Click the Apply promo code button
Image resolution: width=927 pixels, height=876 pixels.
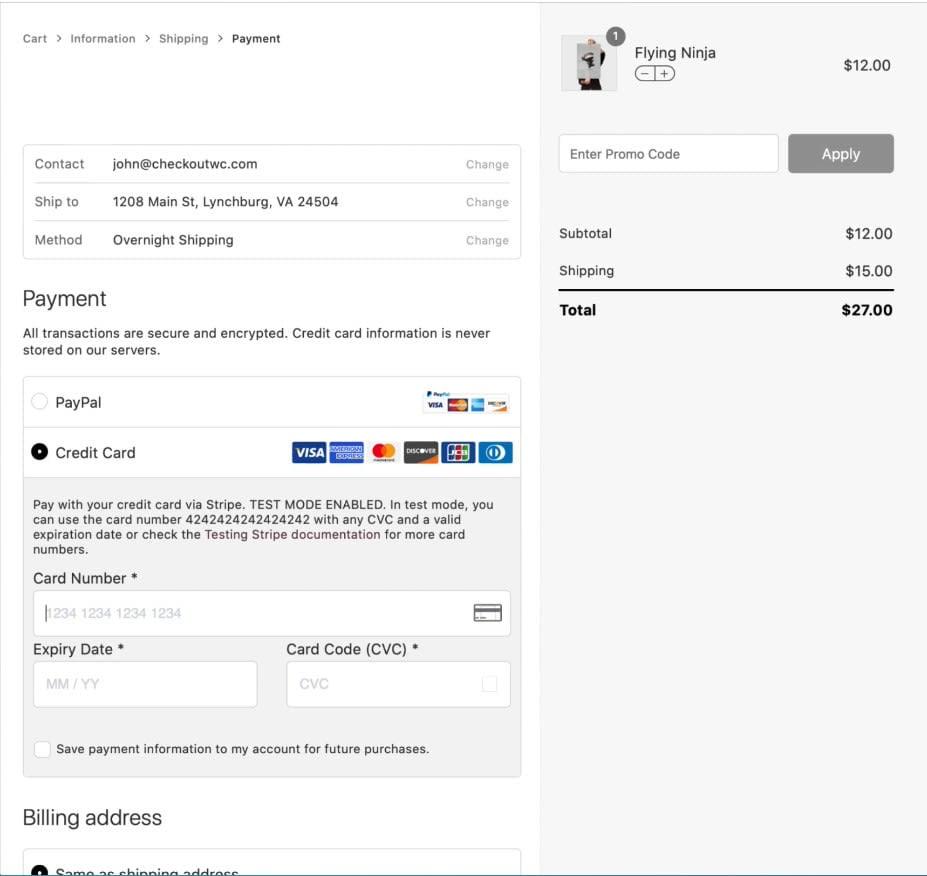coord(840,153)
